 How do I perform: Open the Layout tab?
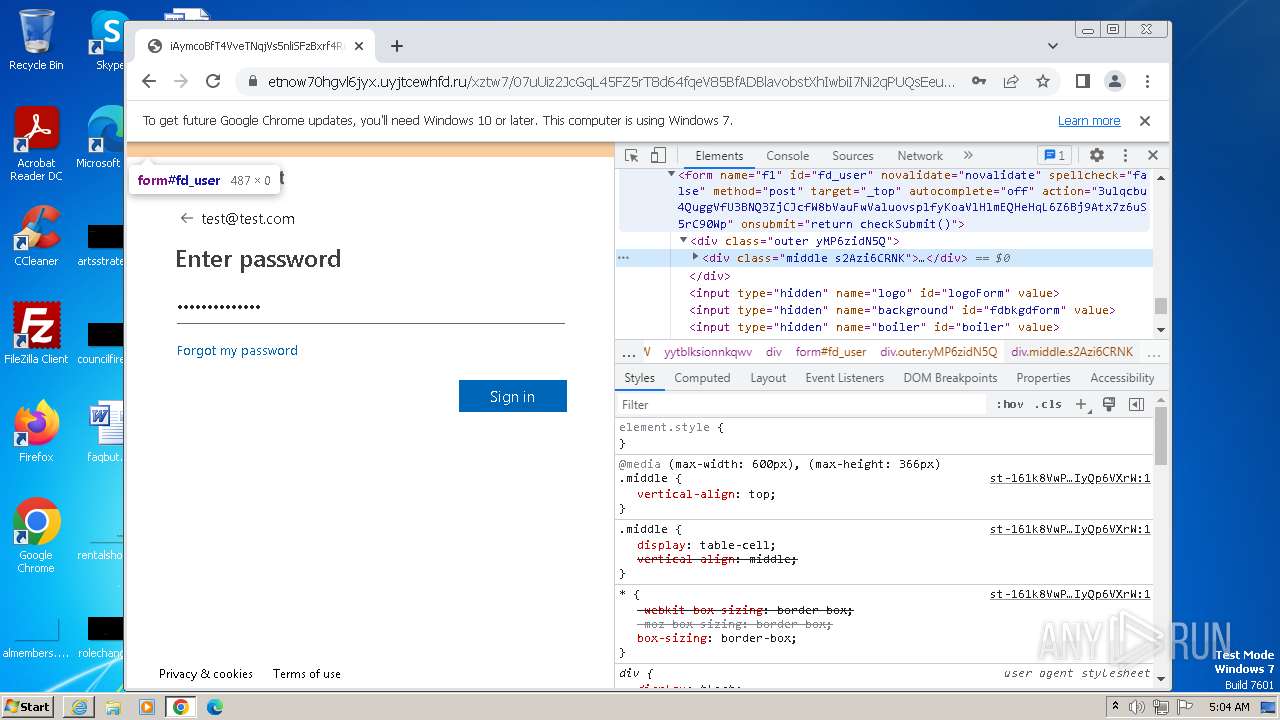pos(768,378)
